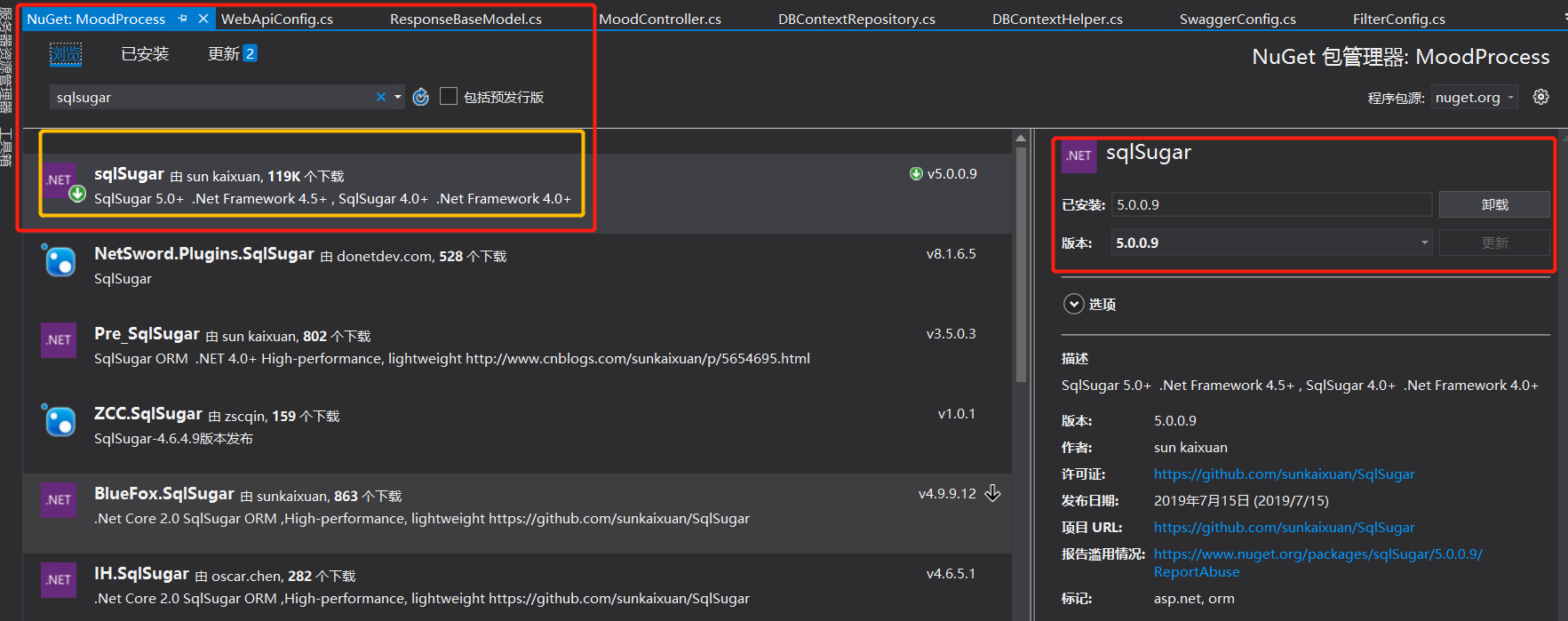The height and width of the screenshot is (621, 1568).
Task: Open the tab overflow dropdown at top right
Action: coord(1564,19)
